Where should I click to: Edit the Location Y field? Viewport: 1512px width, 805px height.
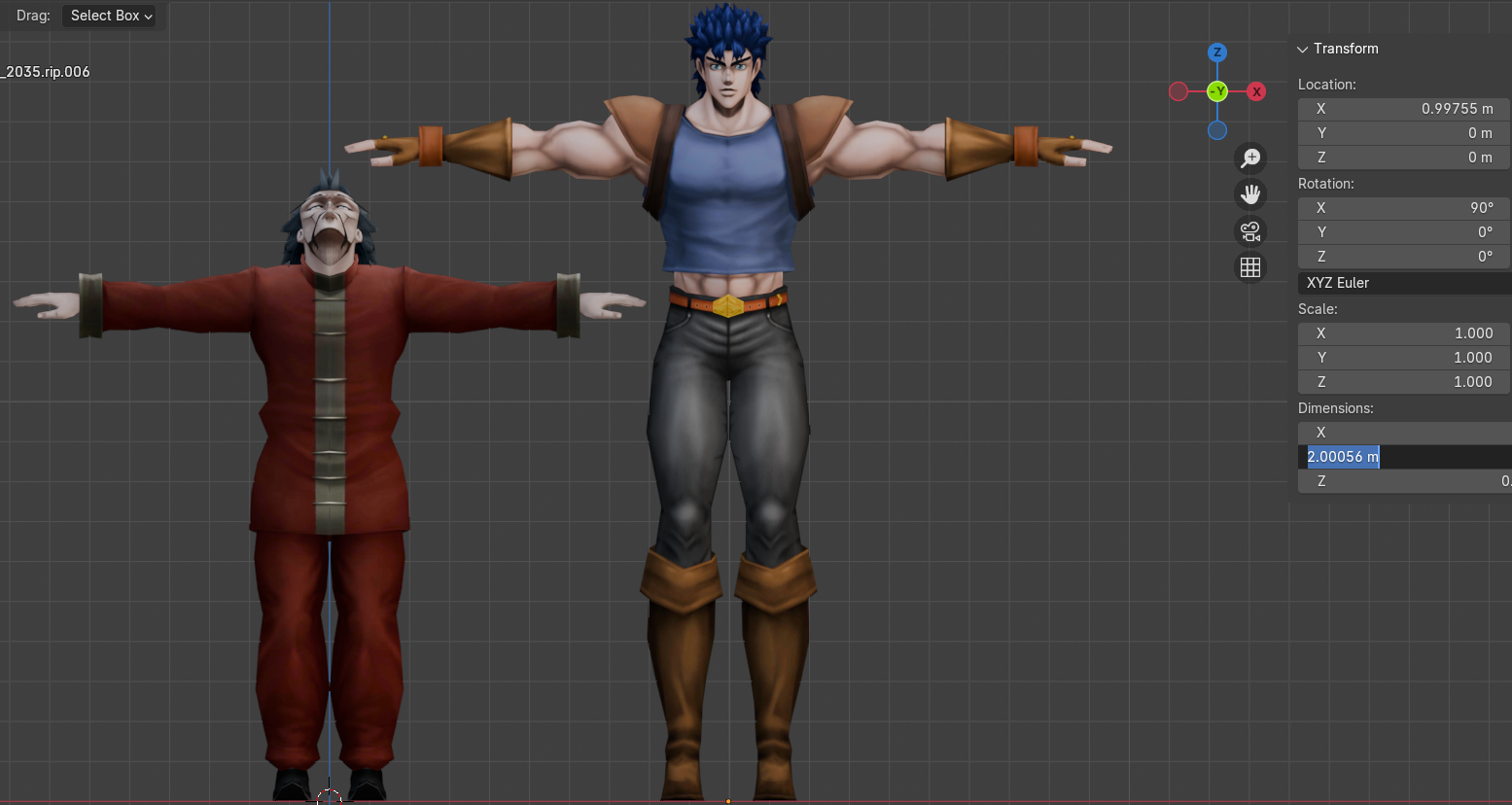(1404, 133)
